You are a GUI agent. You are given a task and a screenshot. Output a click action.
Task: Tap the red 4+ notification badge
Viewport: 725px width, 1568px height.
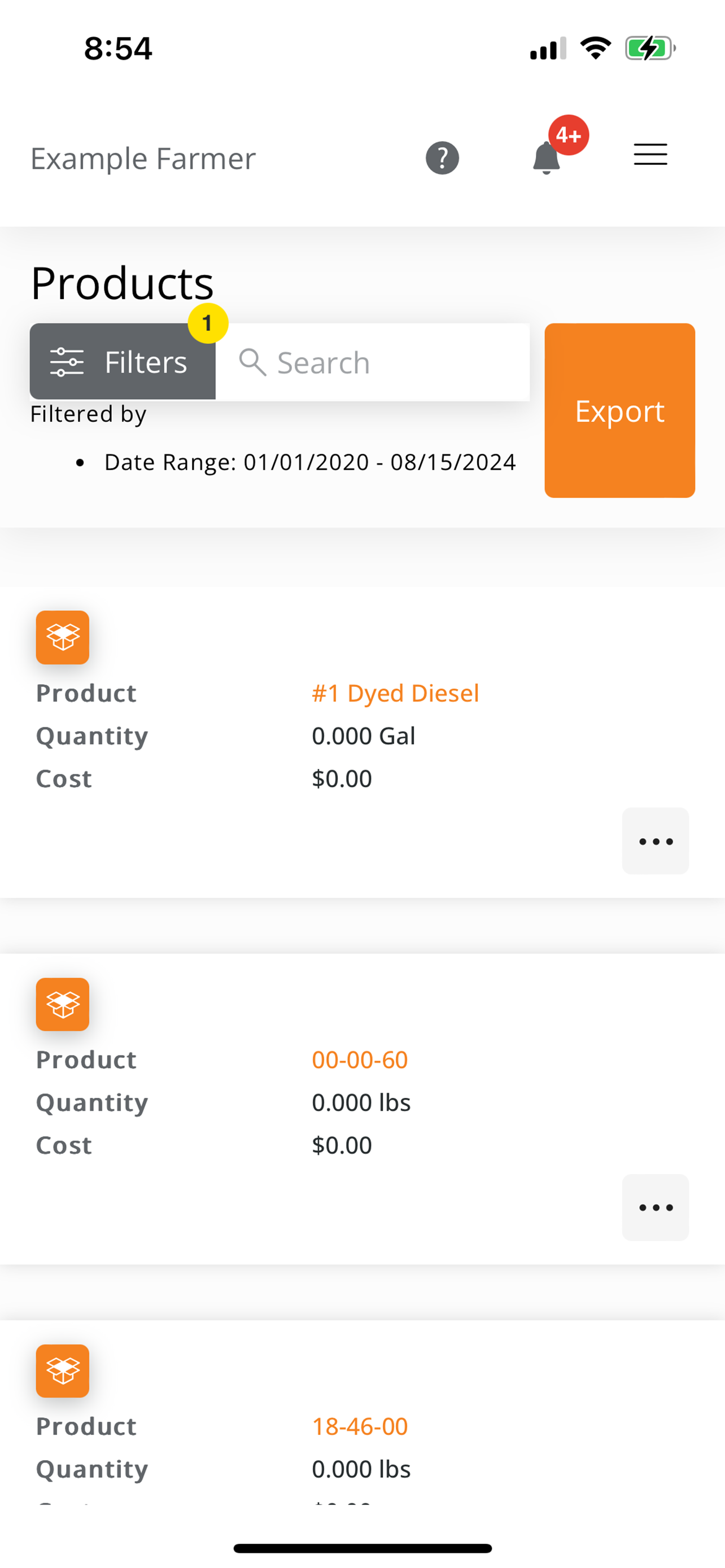pyautogui.click(x=569, y=135)
